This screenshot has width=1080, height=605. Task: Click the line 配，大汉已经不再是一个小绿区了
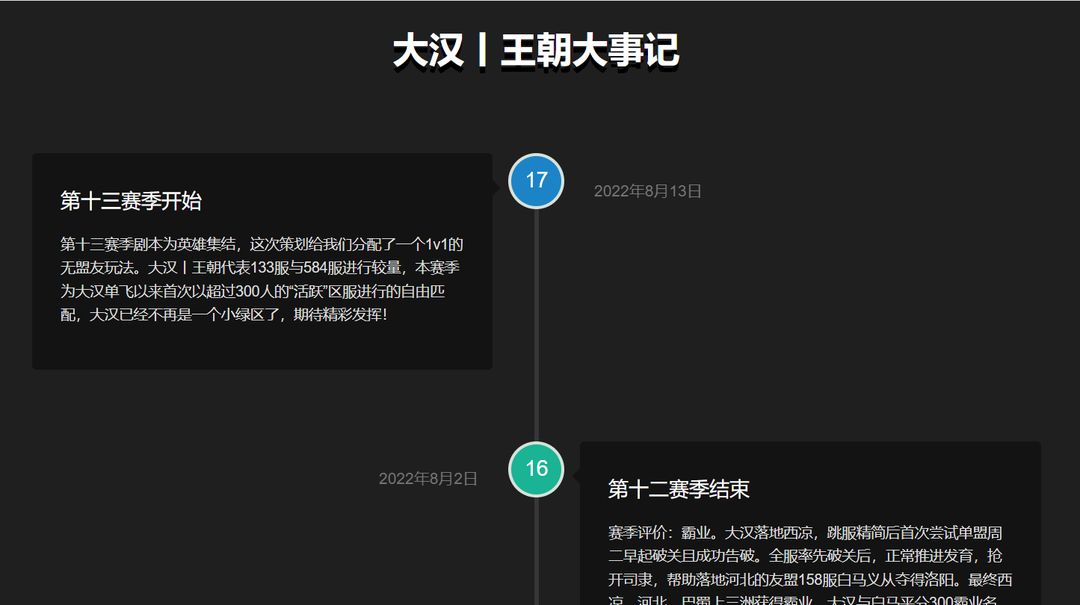coord(224,314)
